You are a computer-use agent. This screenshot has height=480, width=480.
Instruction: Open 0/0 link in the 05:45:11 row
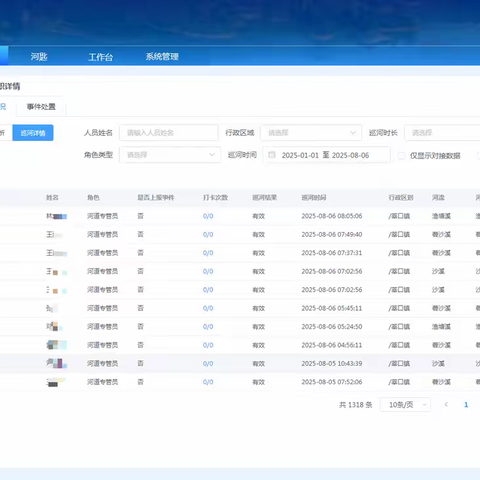pos(208,308)
